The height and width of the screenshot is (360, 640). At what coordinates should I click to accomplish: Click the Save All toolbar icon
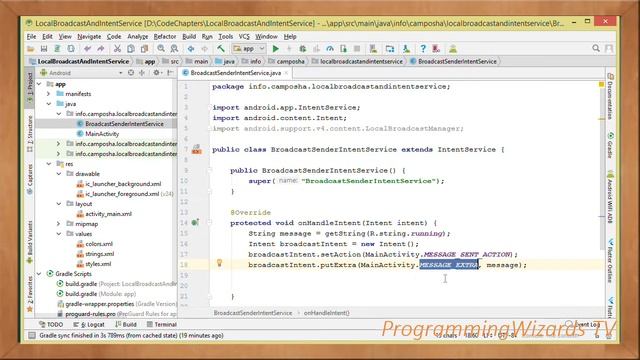click(44, 49)
